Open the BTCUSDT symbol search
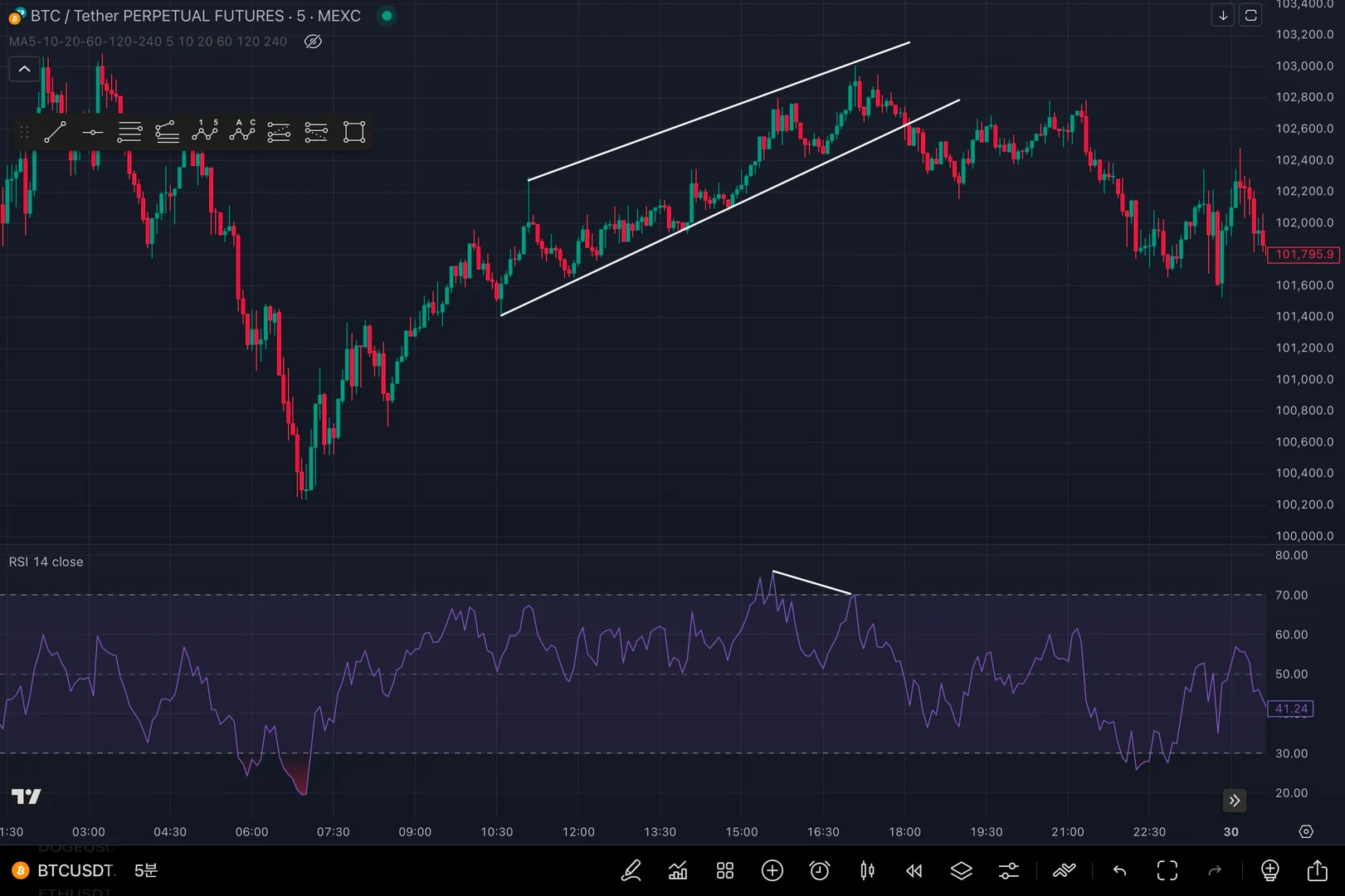 click(x=75, y=870)
